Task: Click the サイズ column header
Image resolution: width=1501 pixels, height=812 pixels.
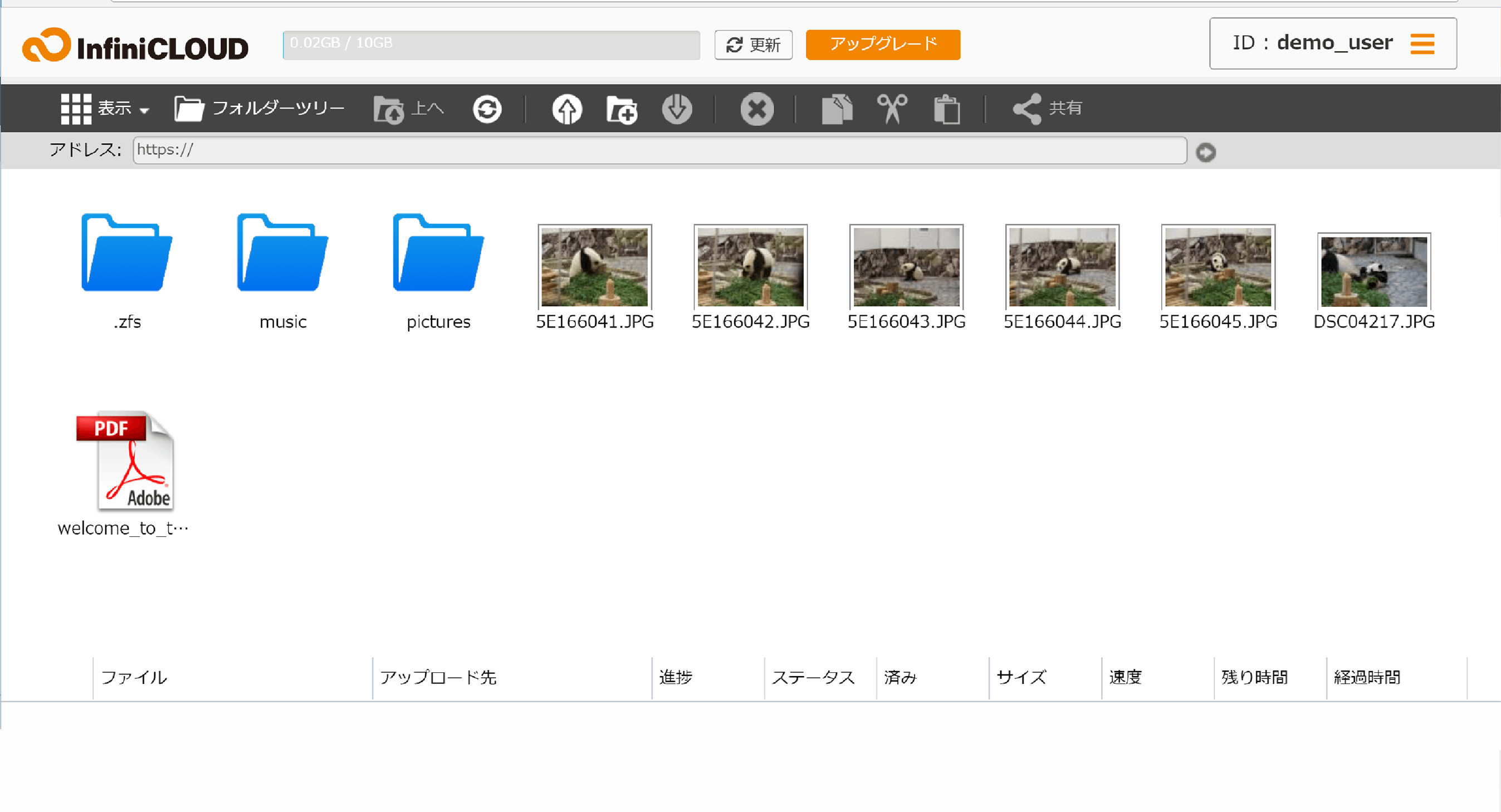Action: pos(1045,677)
